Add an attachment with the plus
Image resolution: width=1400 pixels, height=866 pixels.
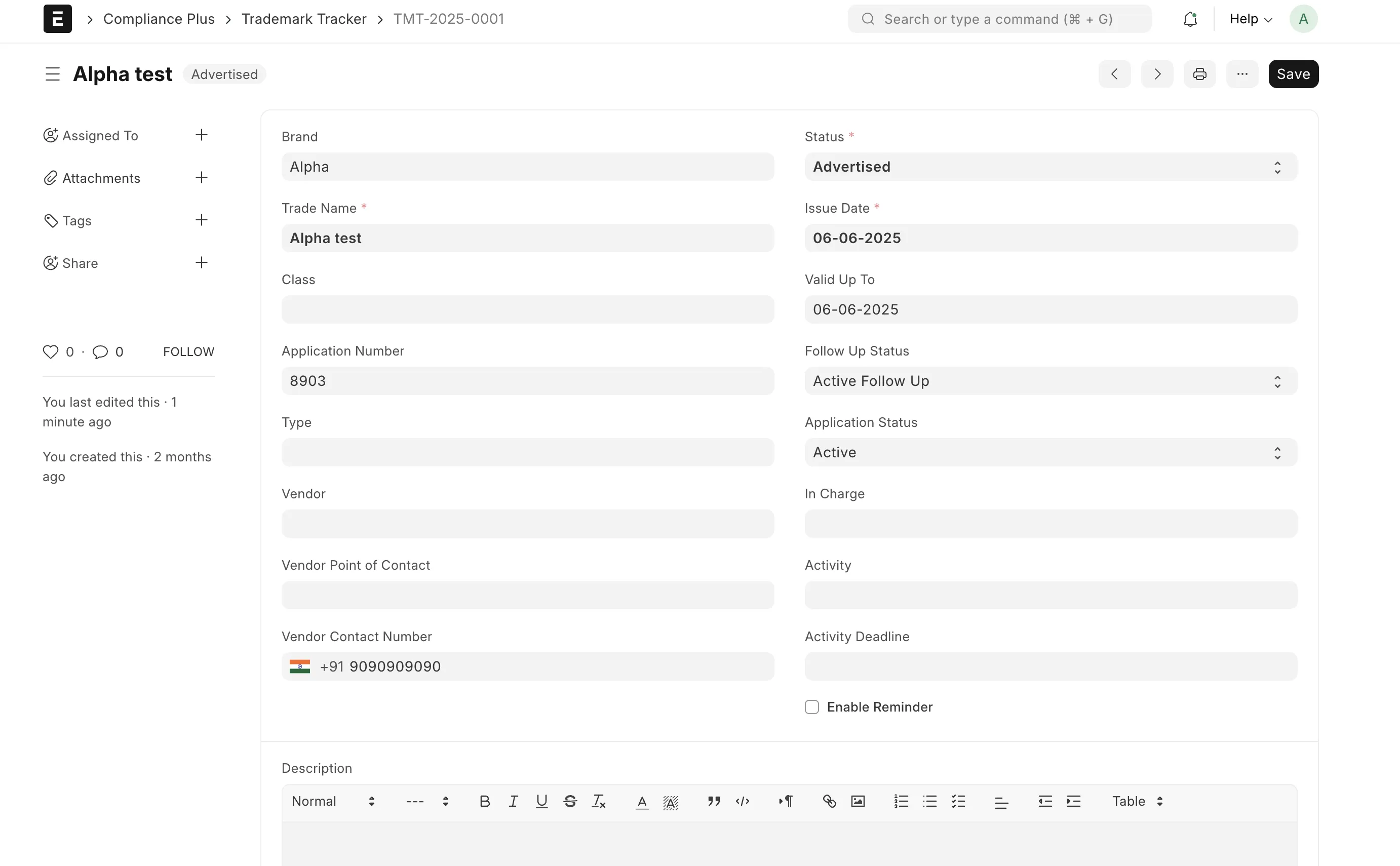[201, 178]
